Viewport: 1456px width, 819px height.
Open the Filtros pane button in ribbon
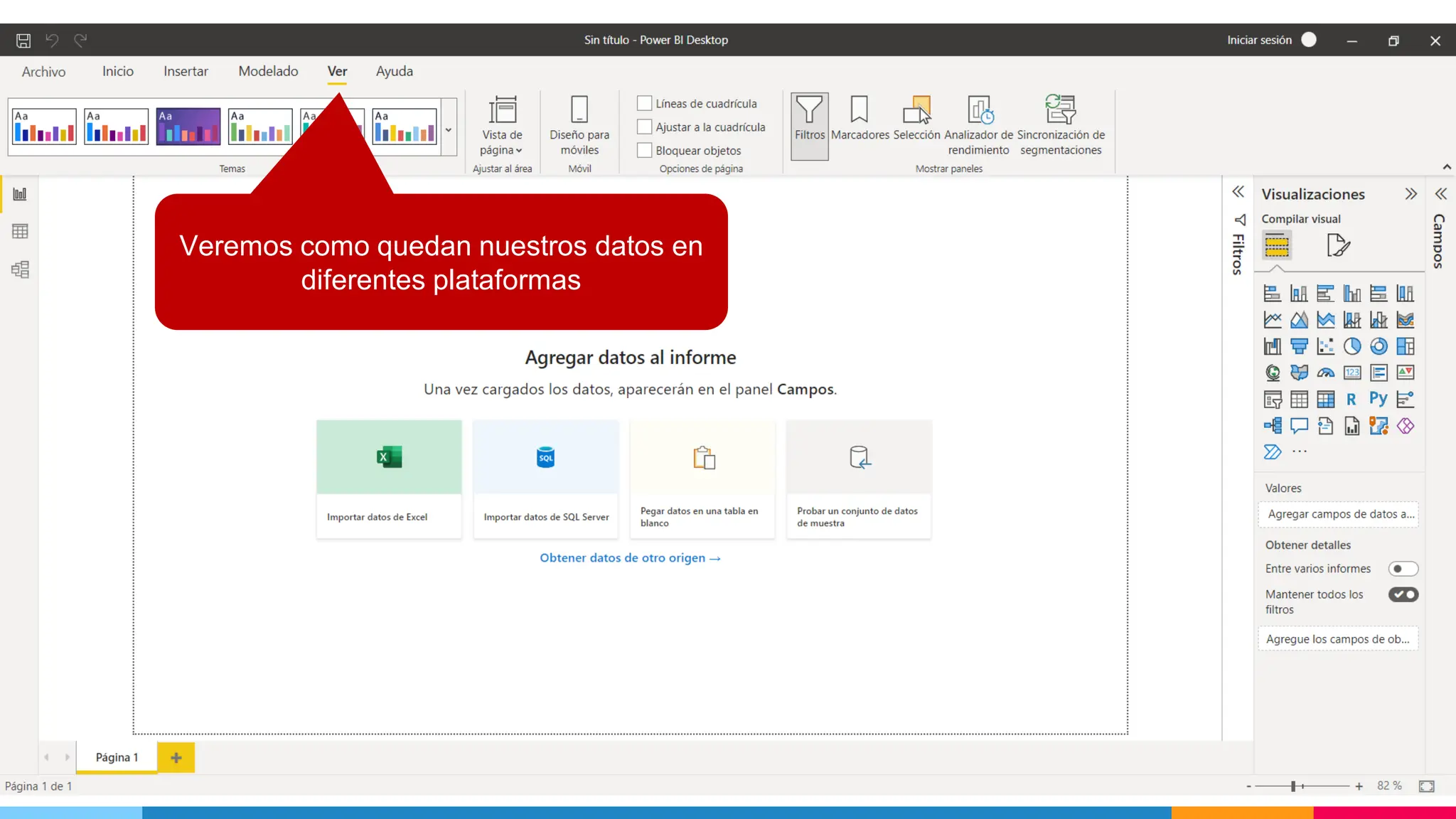pos(810,126)
